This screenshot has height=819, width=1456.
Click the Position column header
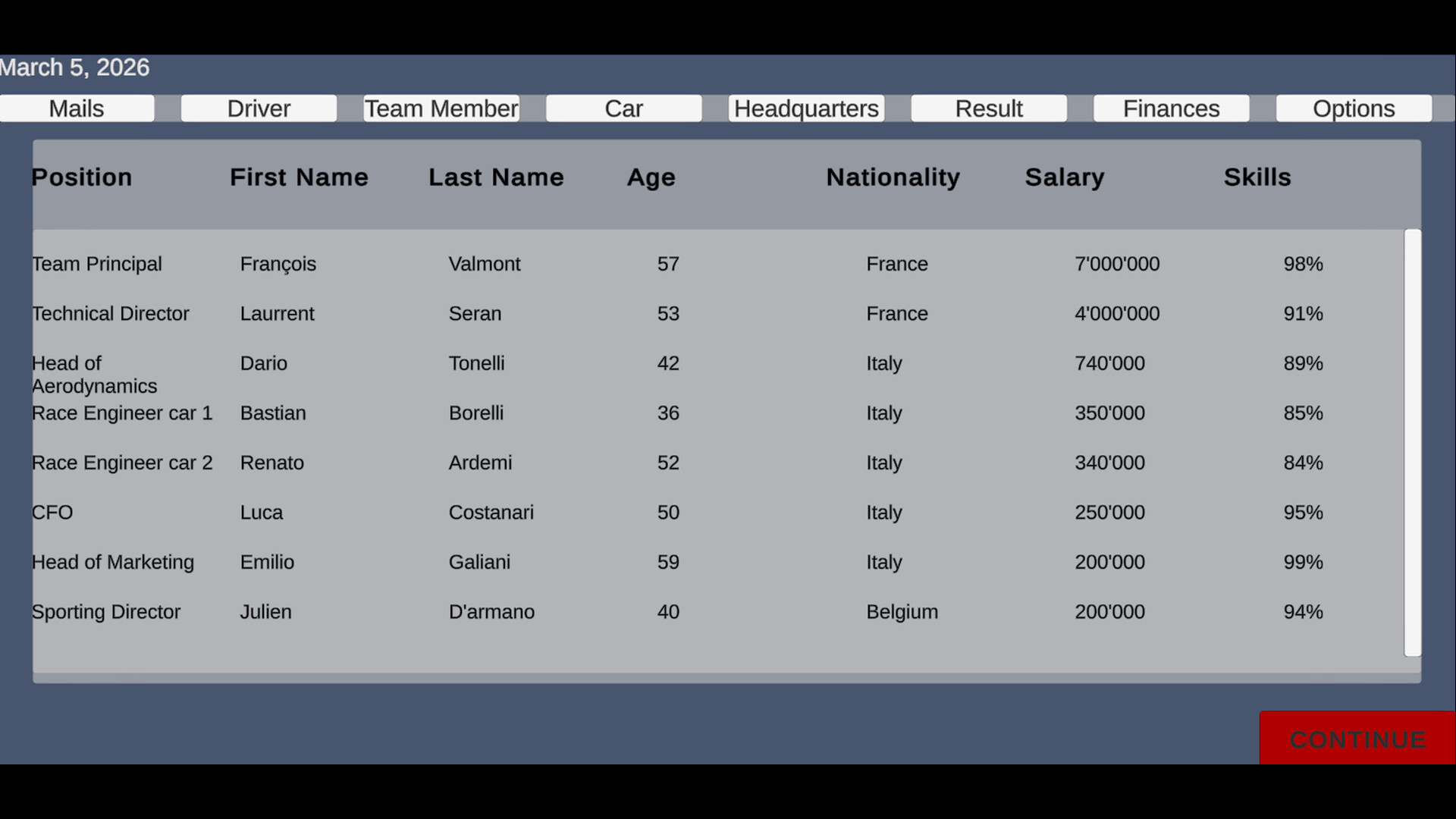click(81, 177)
